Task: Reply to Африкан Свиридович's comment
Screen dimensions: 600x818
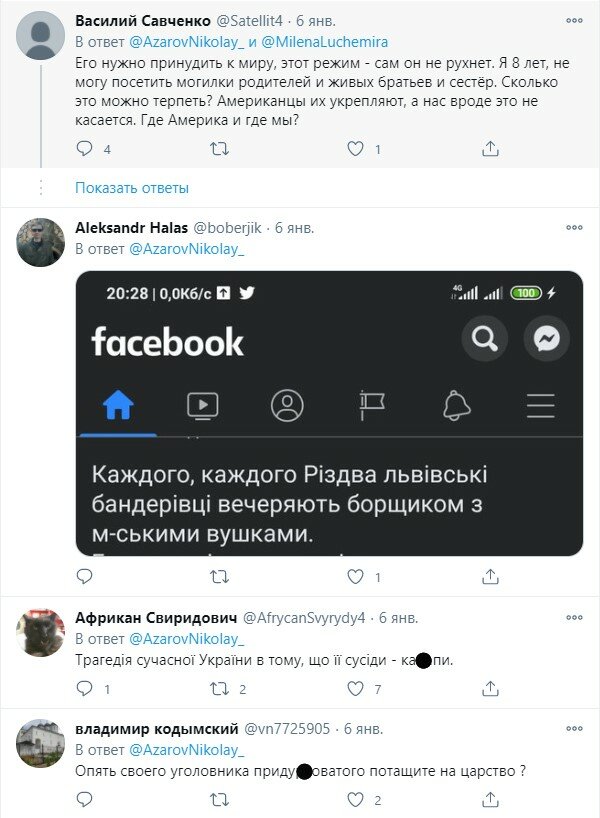Action: pos(84,686)
